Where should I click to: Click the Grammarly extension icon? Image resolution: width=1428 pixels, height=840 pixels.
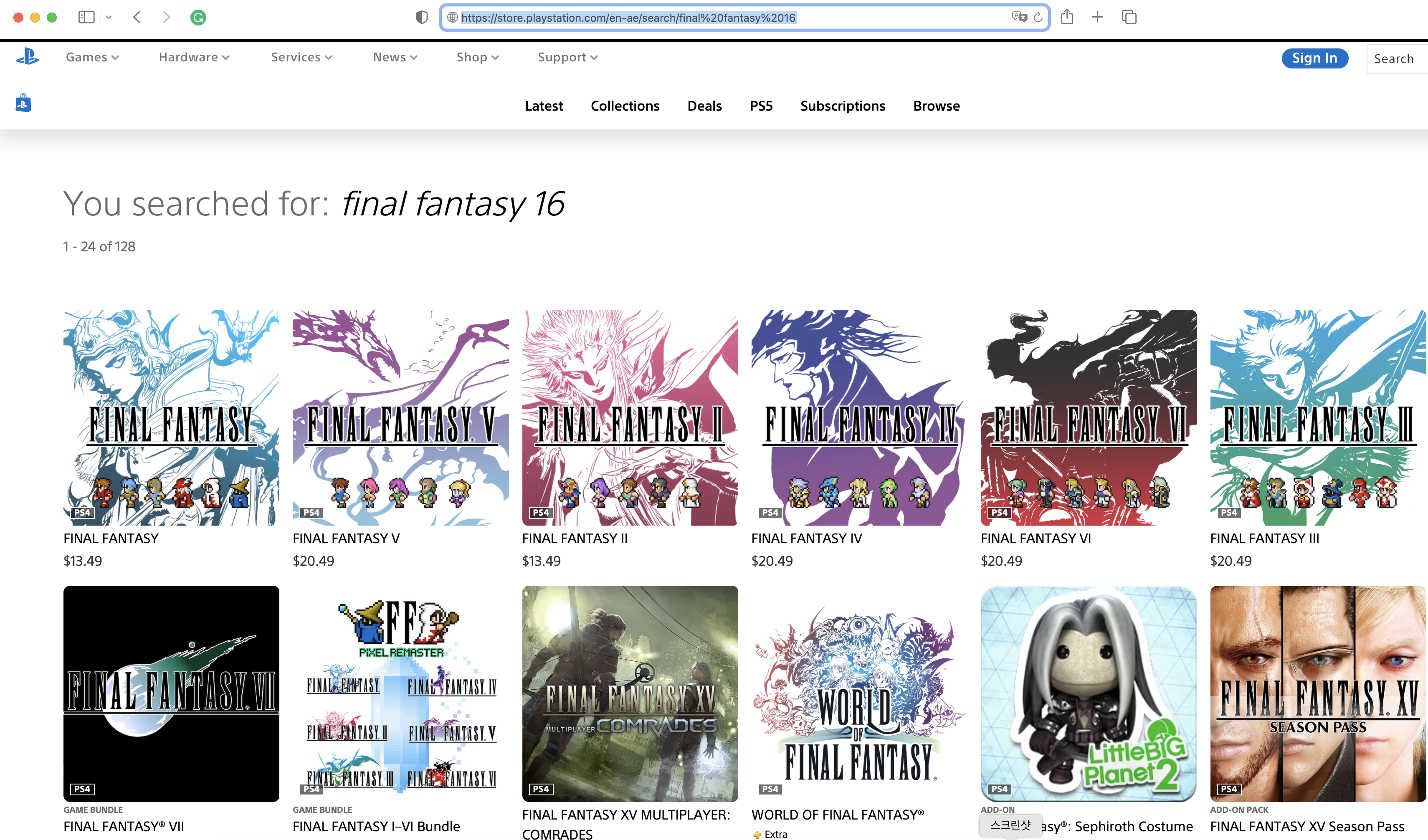[198, 18]
